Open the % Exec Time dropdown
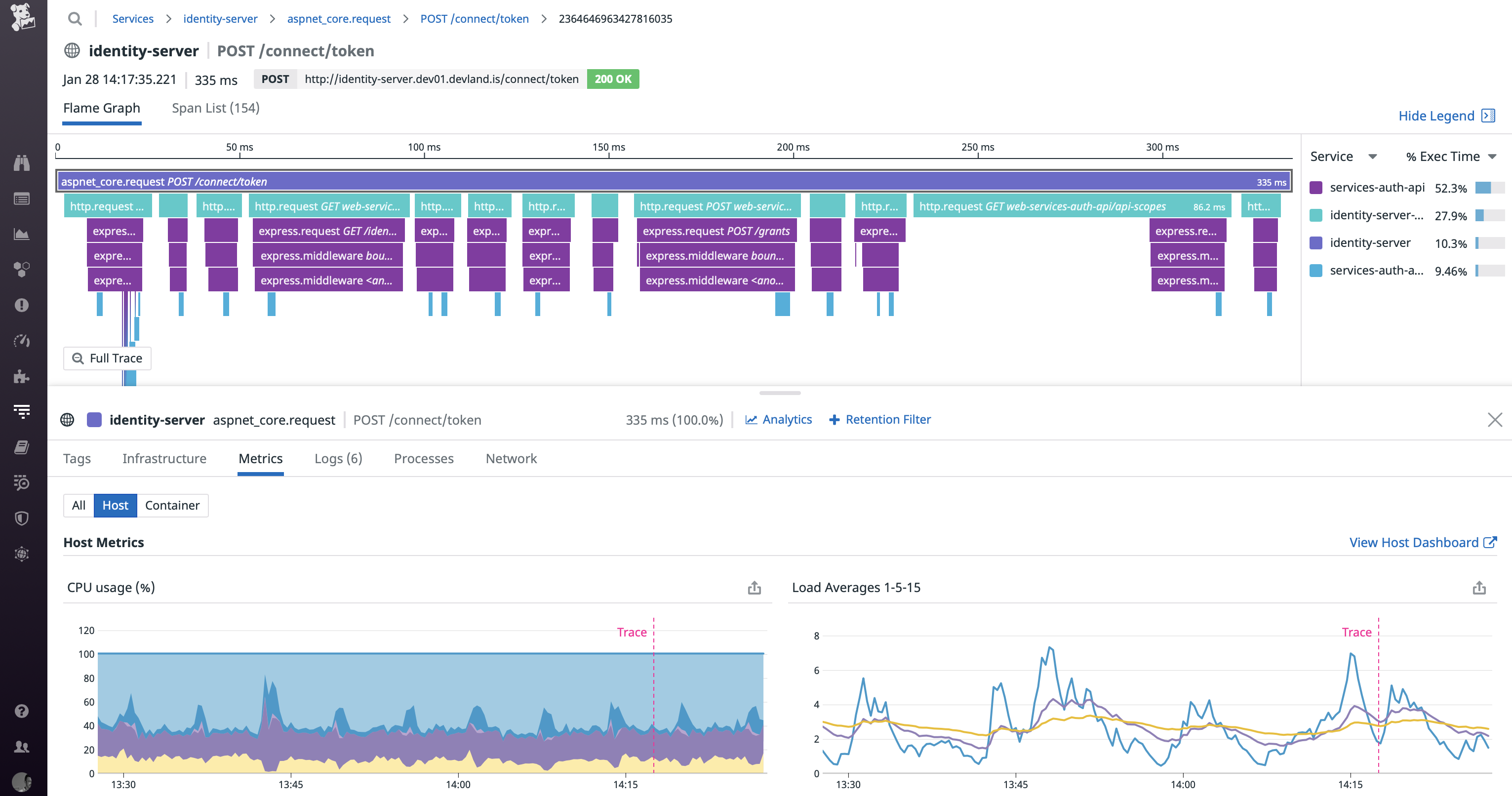The width and height of the screenshot is (1512, 796). coord(1451,156)
